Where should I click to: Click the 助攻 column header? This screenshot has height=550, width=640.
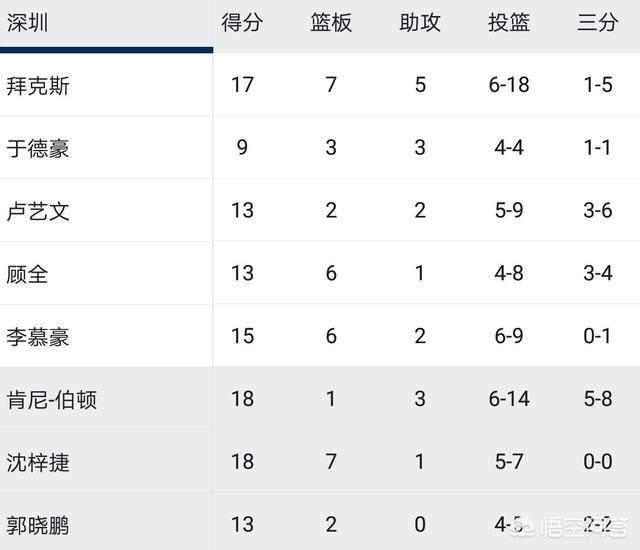[420, 22]
